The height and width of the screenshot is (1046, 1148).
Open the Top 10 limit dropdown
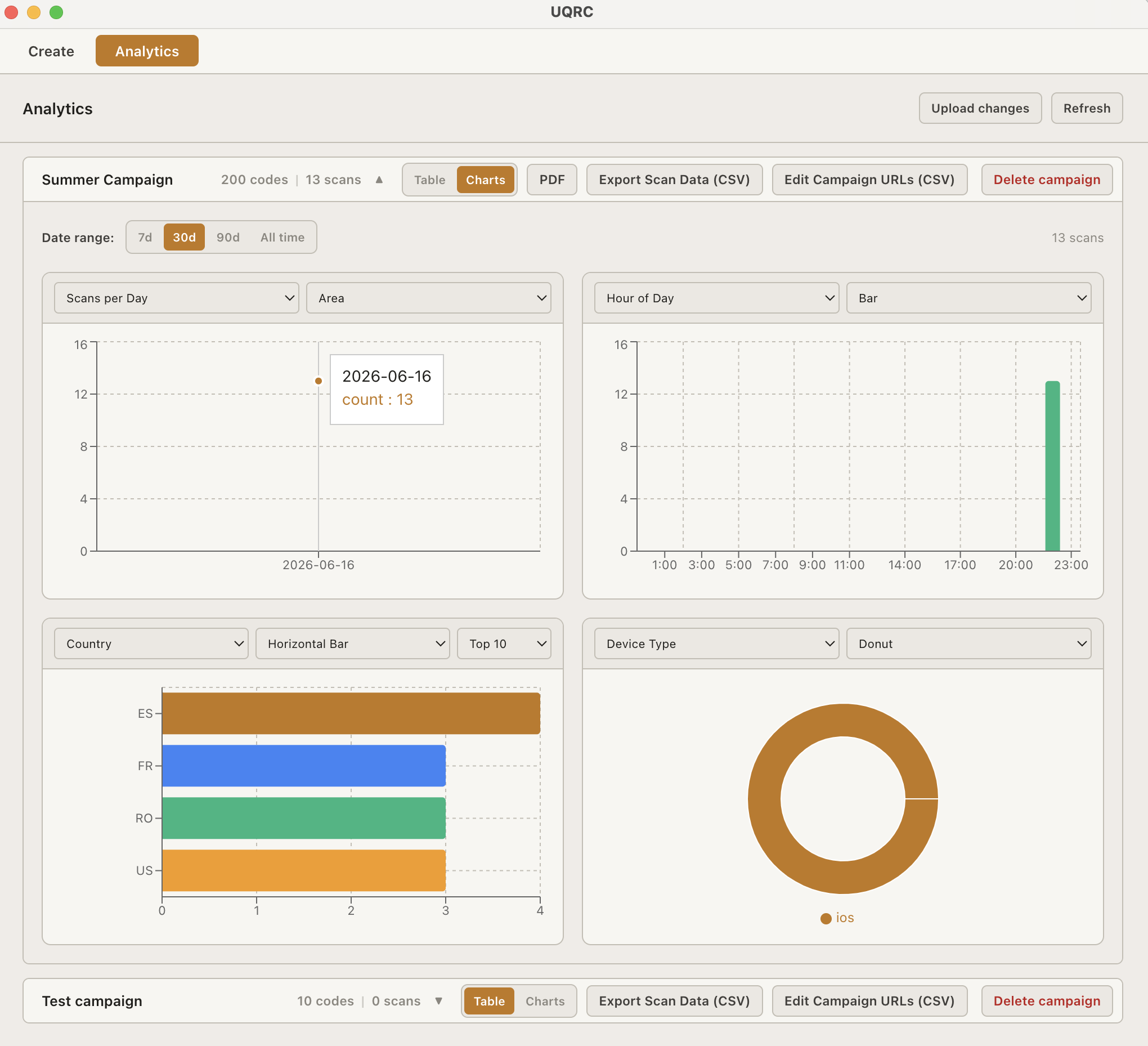coord(504,644)
